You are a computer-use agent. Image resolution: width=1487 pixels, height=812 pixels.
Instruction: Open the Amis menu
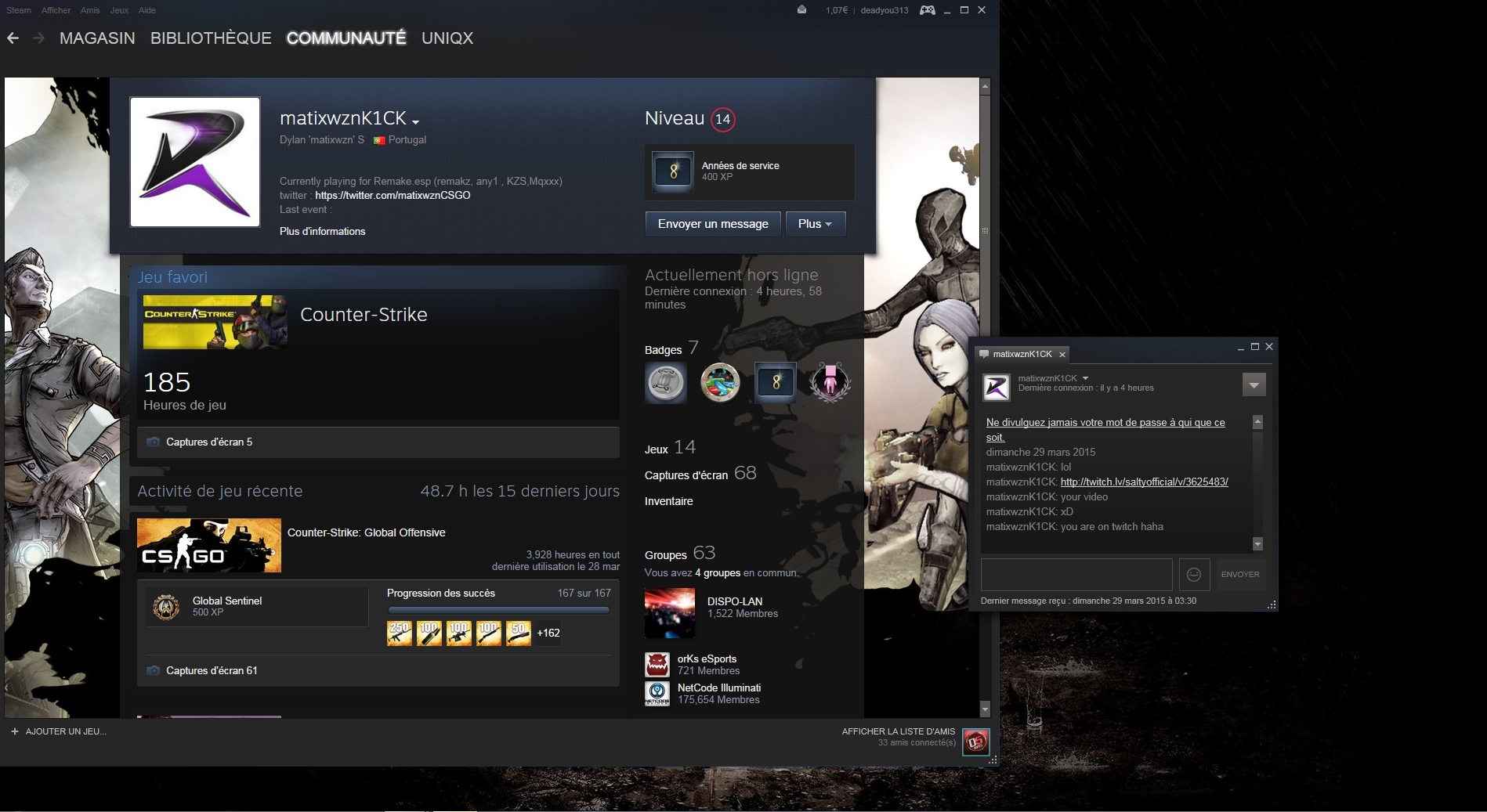(90, 10)
